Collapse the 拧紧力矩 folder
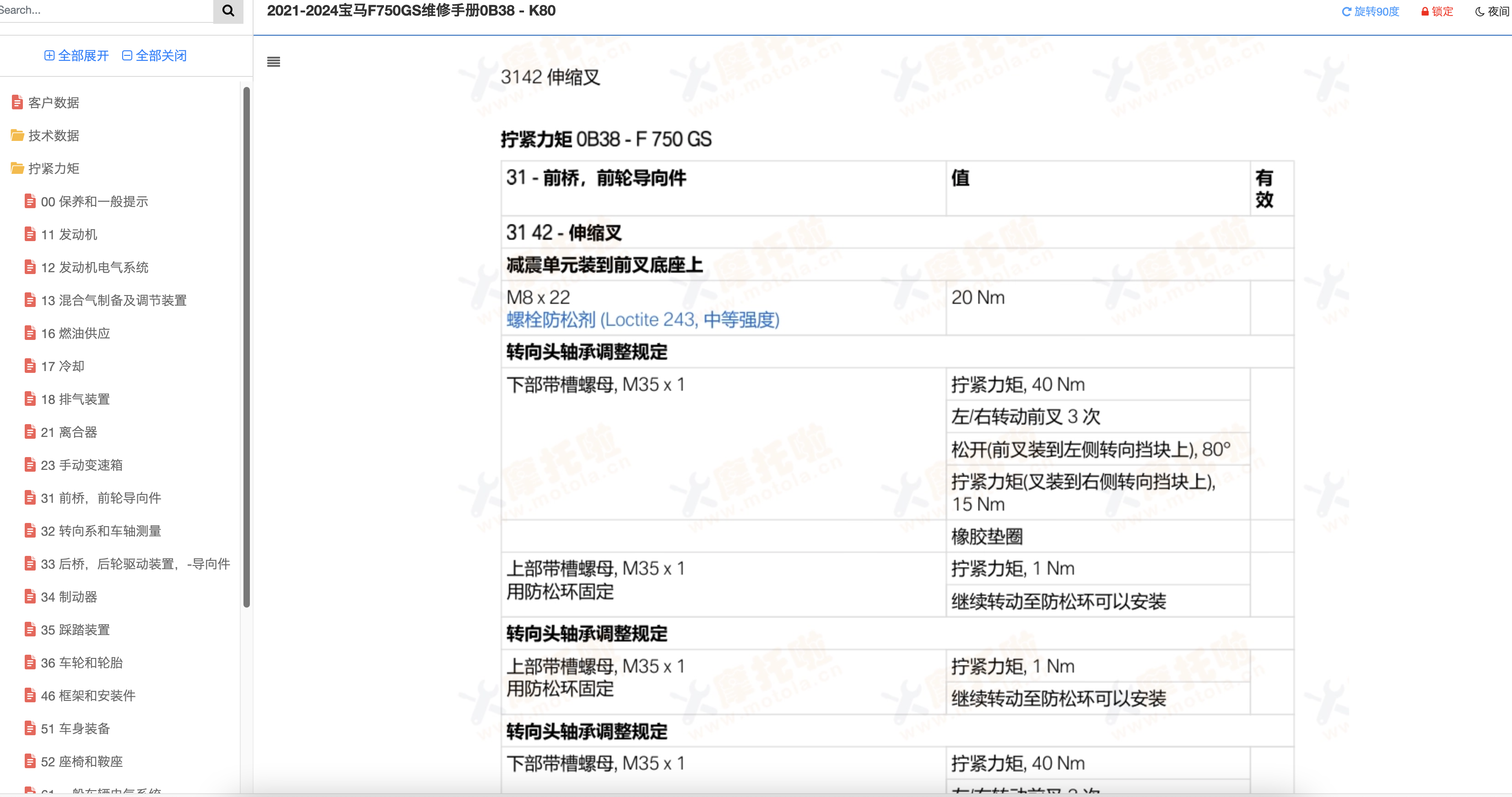 [54, 168]
